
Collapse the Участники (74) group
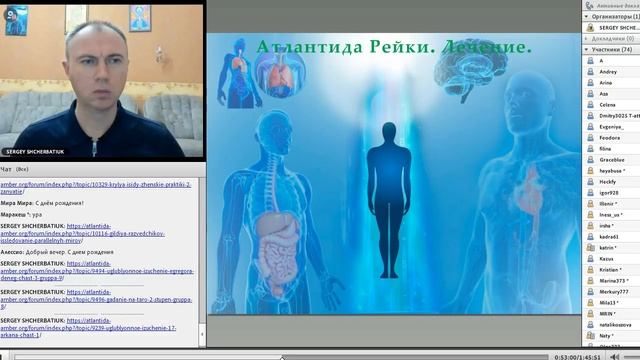[587, 50]
